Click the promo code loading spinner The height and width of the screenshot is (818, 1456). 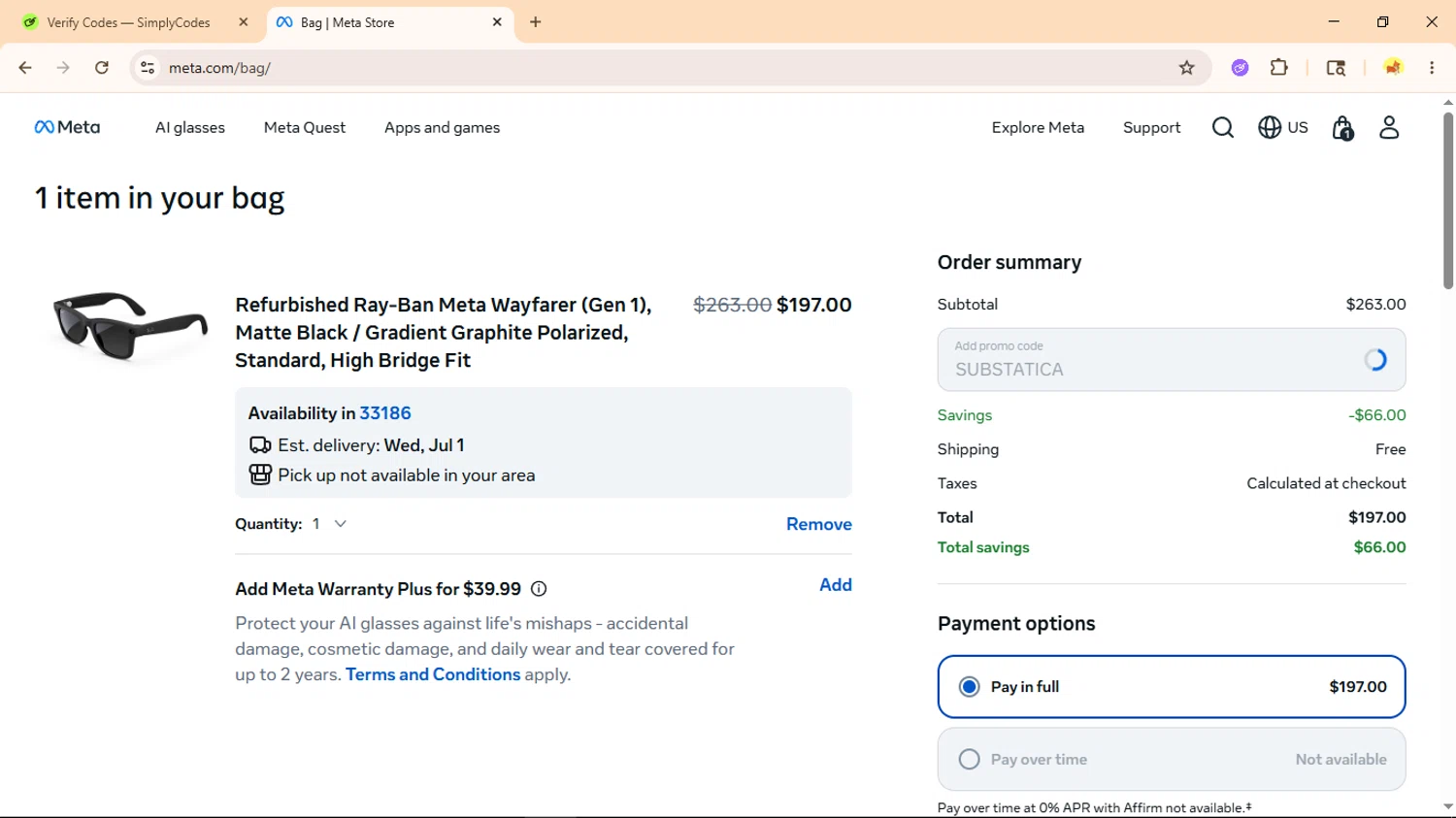point(1375,360)
